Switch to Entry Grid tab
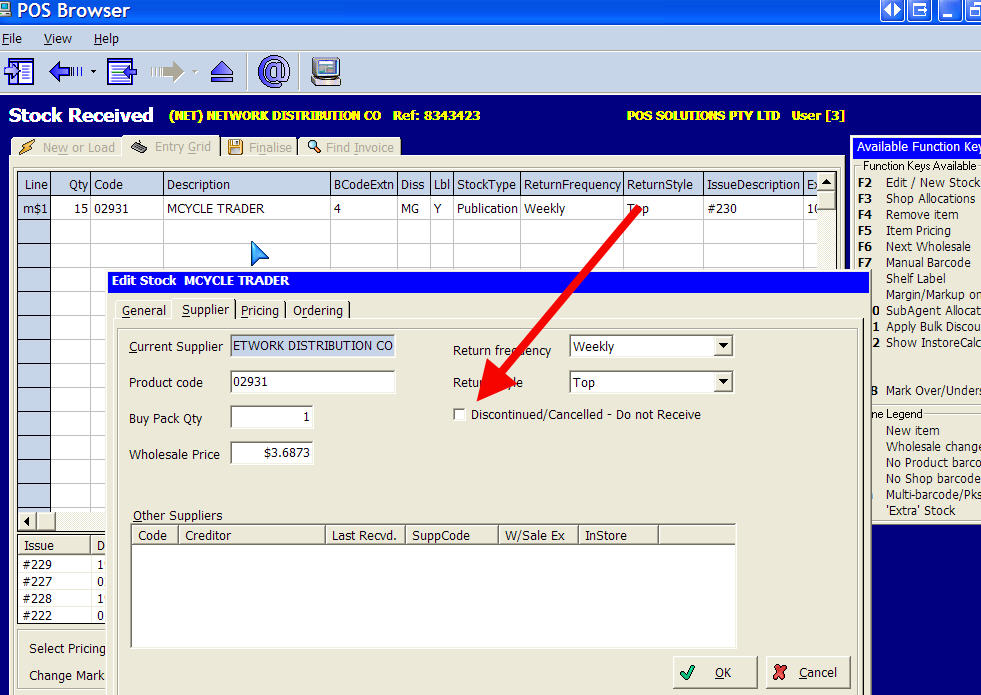 click(171, 146)
